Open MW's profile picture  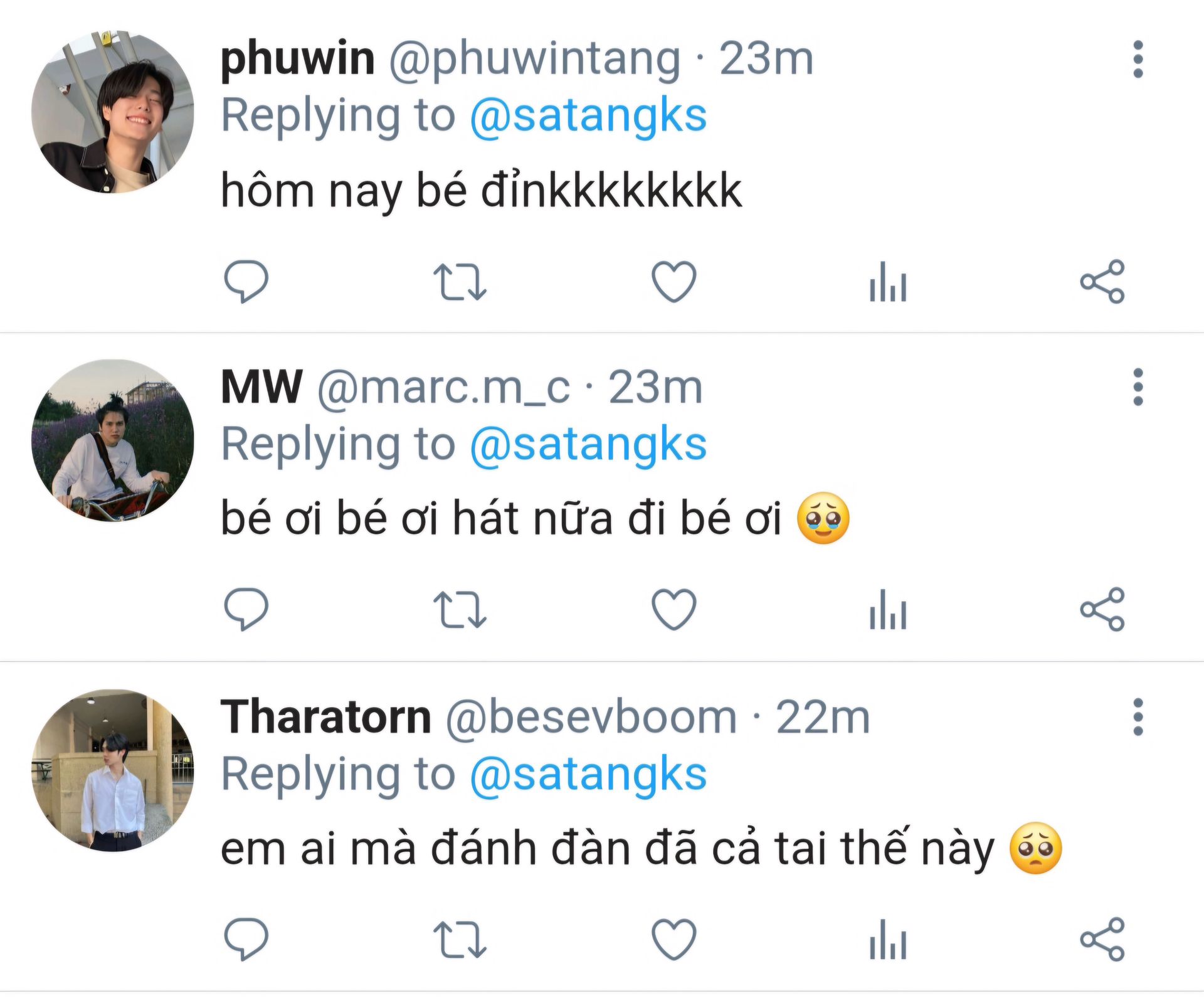tap(113, 440)
